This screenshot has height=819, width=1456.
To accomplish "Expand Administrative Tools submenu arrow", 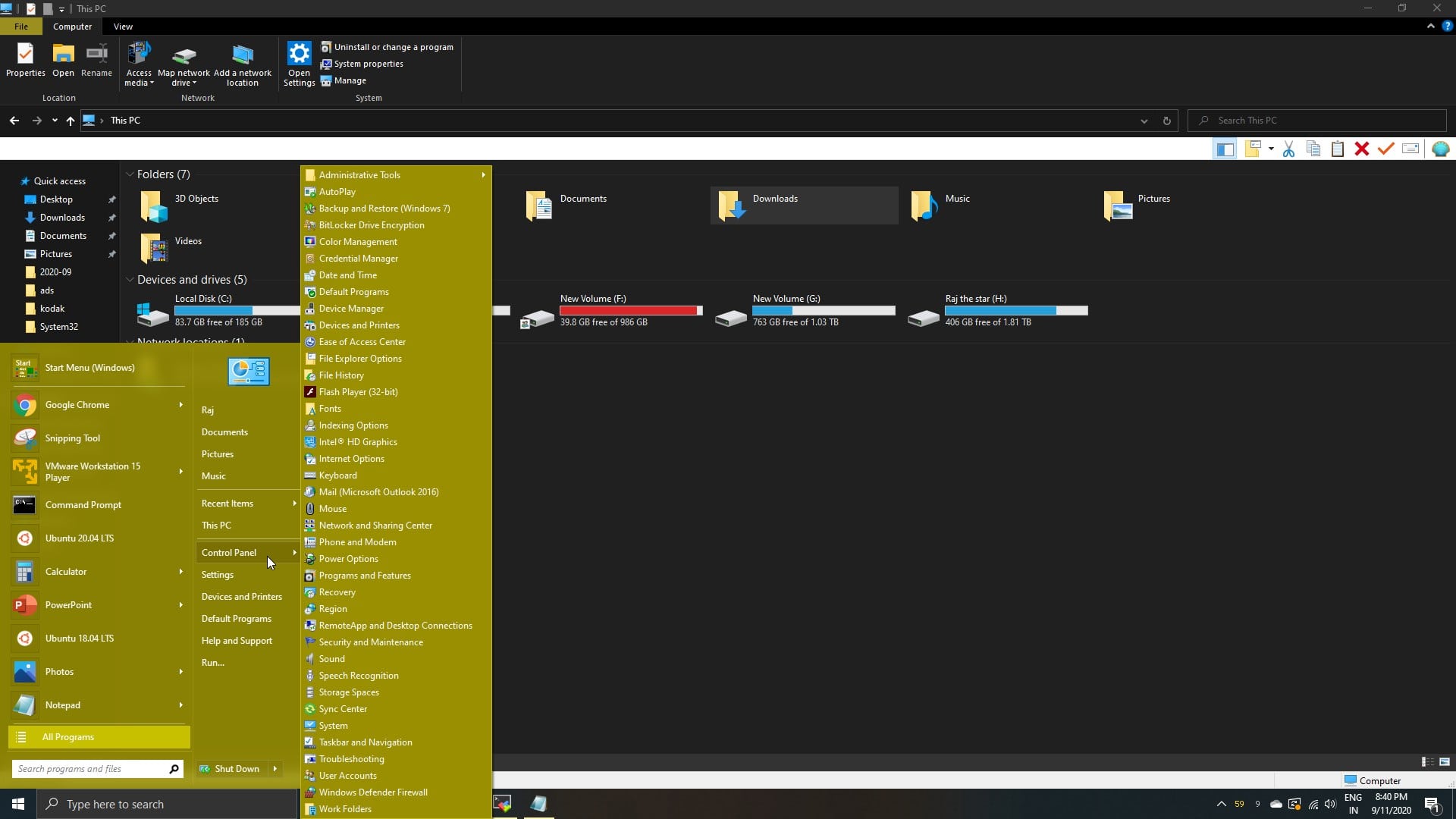I will (483, 175).
